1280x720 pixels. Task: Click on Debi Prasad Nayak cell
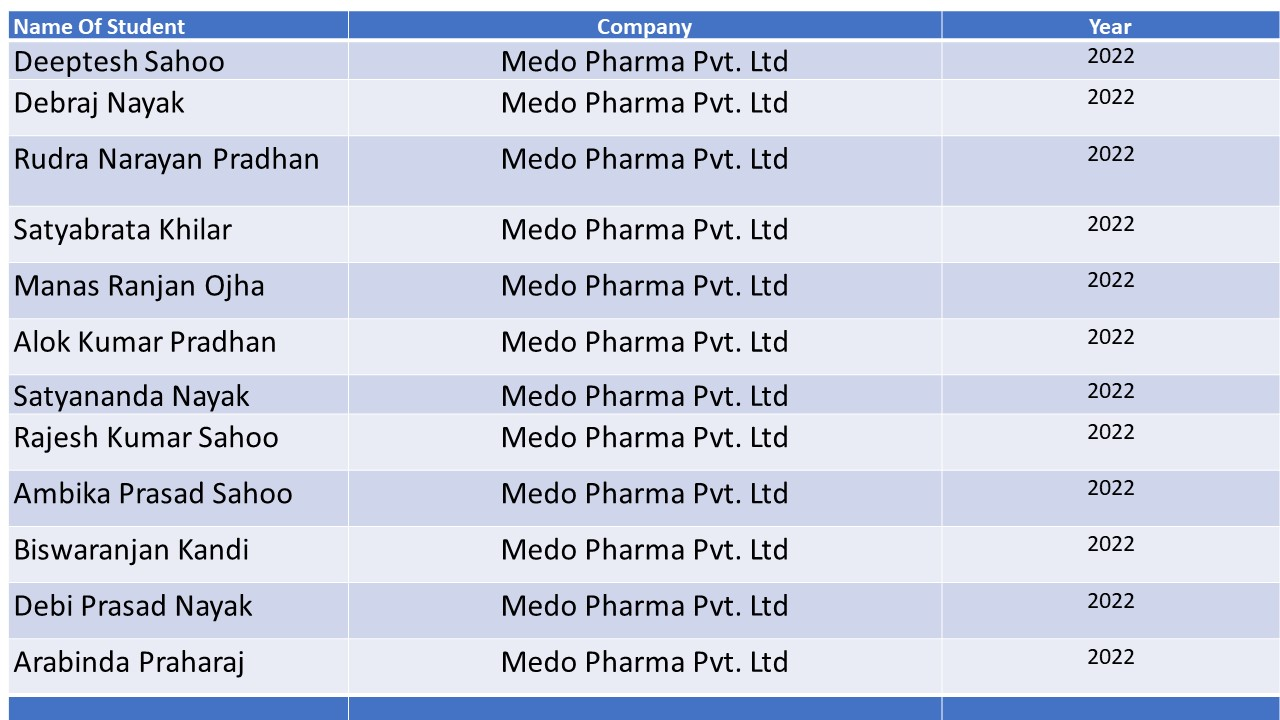[179, 610]
